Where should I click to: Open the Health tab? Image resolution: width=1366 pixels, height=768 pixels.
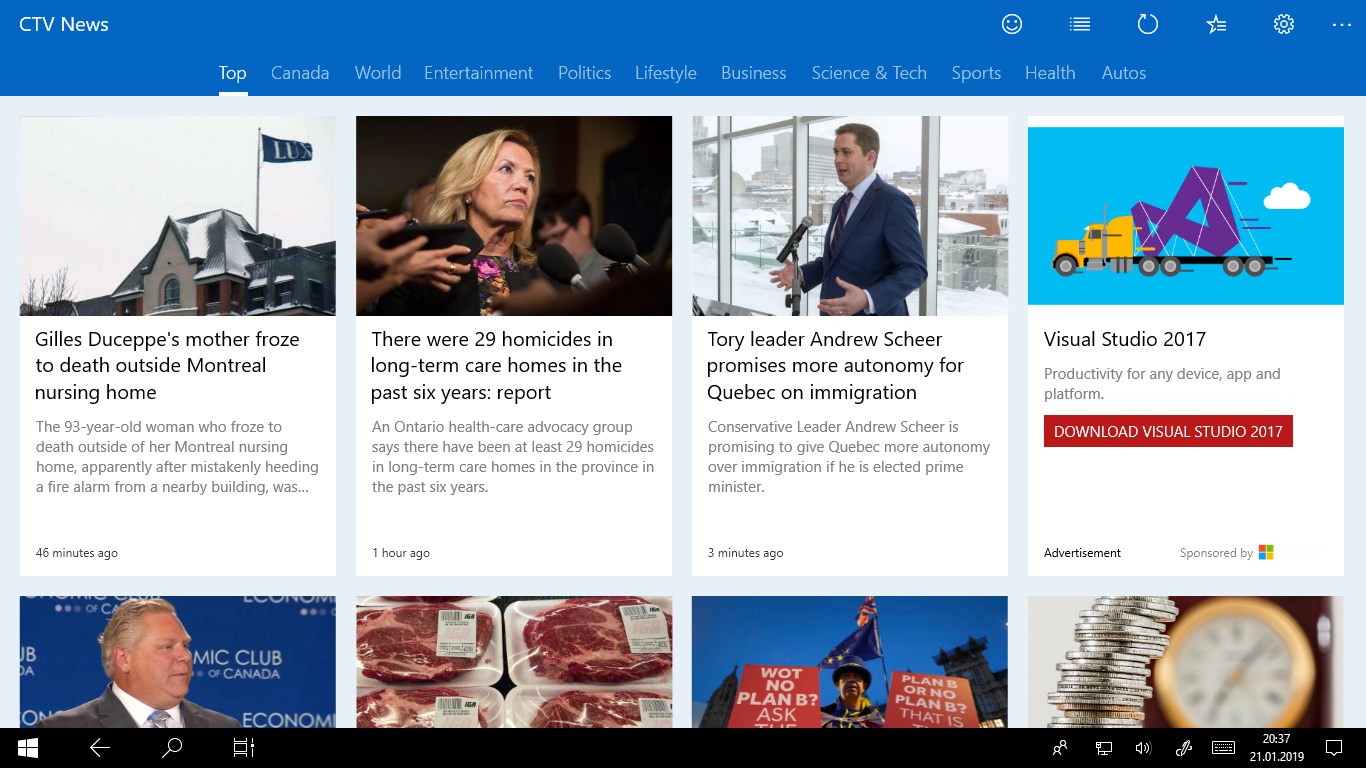1050,73
